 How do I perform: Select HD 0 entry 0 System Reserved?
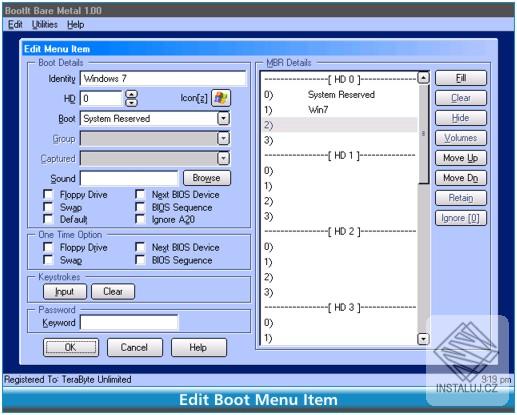point(340,95)
